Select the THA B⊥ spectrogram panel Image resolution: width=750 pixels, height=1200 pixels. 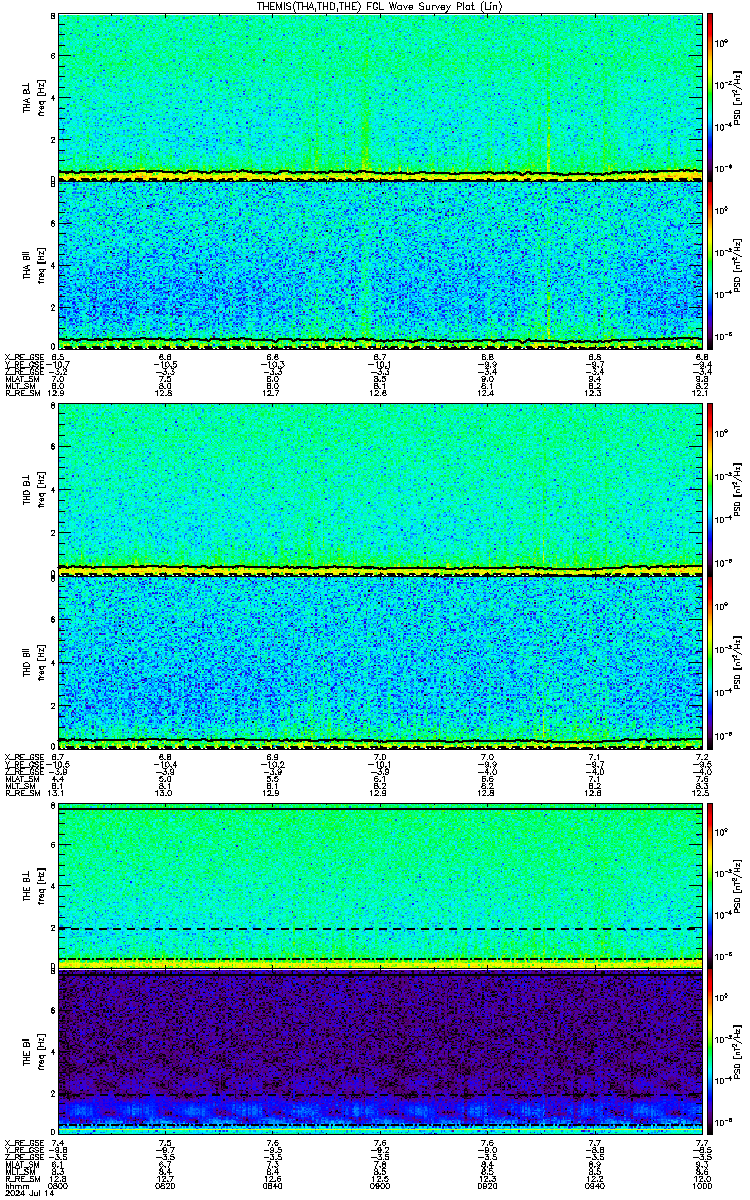380,97
